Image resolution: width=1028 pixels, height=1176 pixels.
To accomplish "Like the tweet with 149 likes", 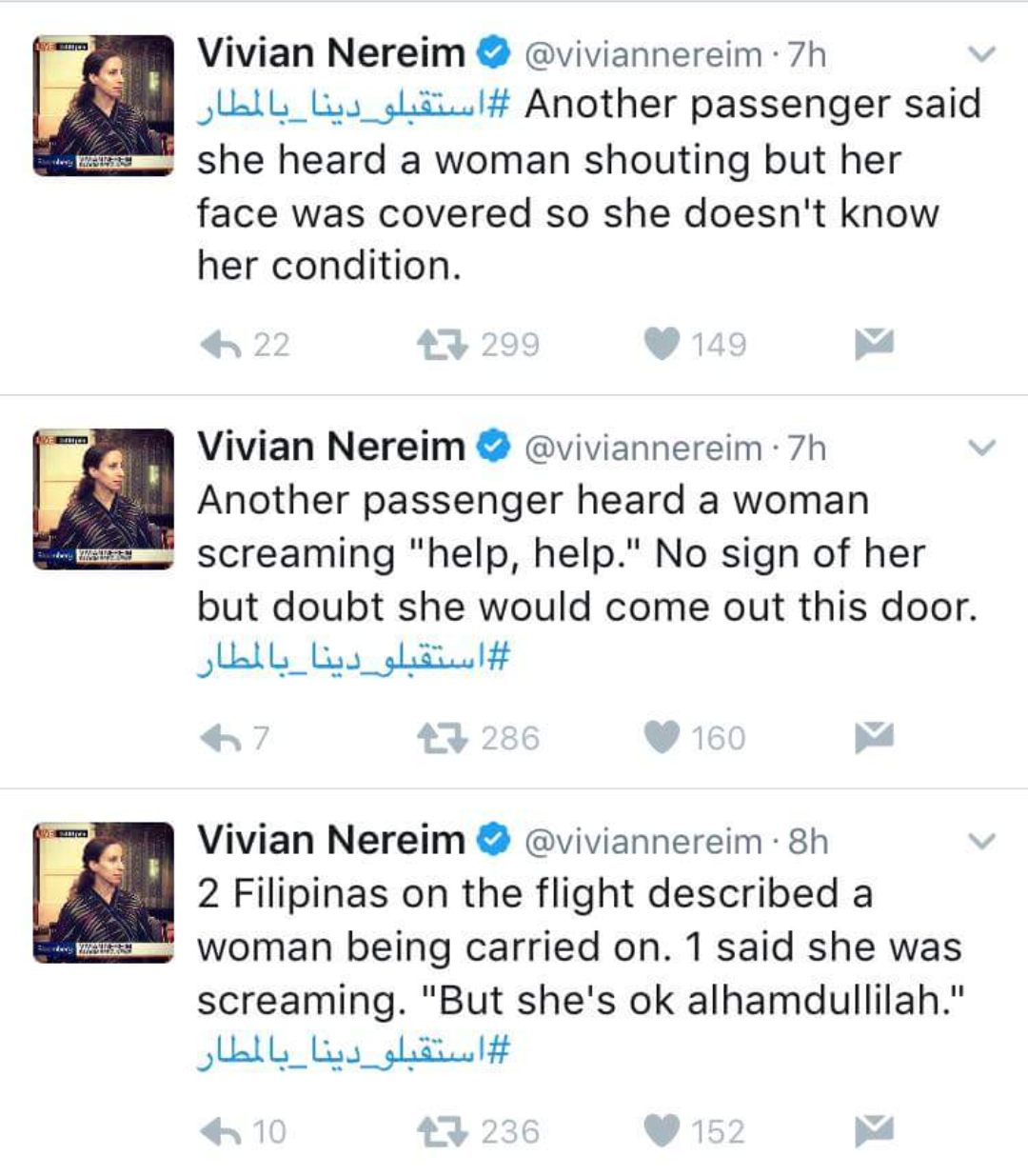I will (x=662, y=344).
